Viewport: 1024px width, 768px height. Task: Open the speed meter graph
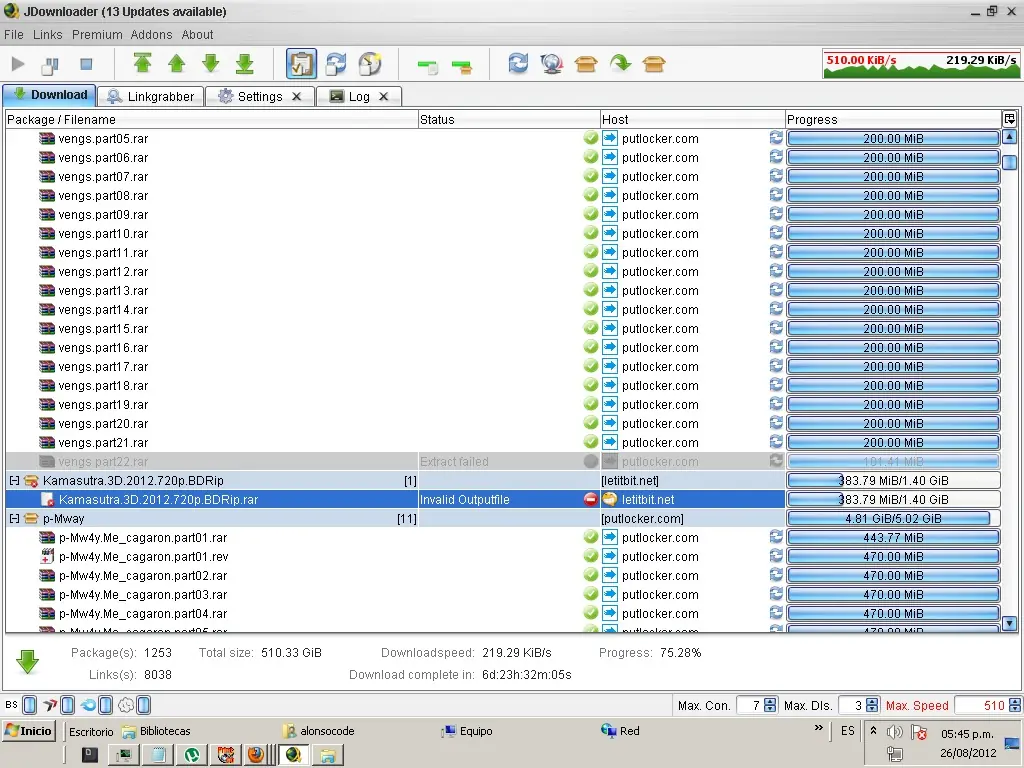tap(921, 65)
